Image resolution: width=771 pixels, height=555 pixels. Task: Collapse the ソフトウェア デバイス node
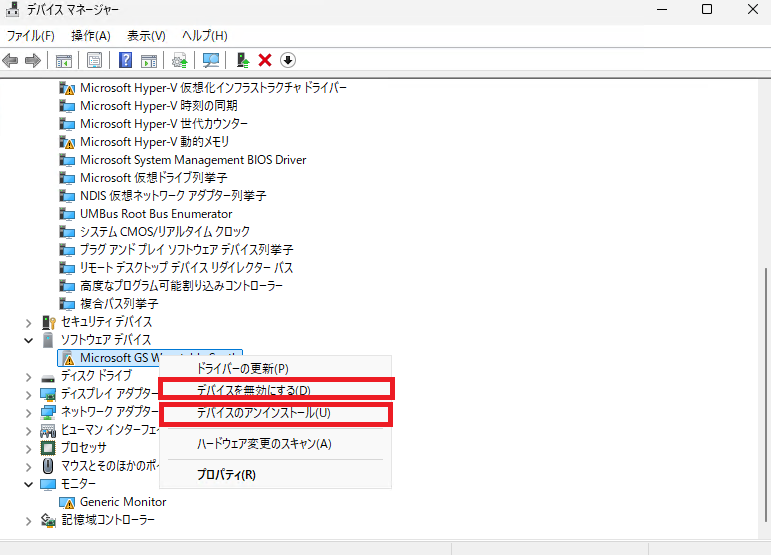[x=29, y=340]
